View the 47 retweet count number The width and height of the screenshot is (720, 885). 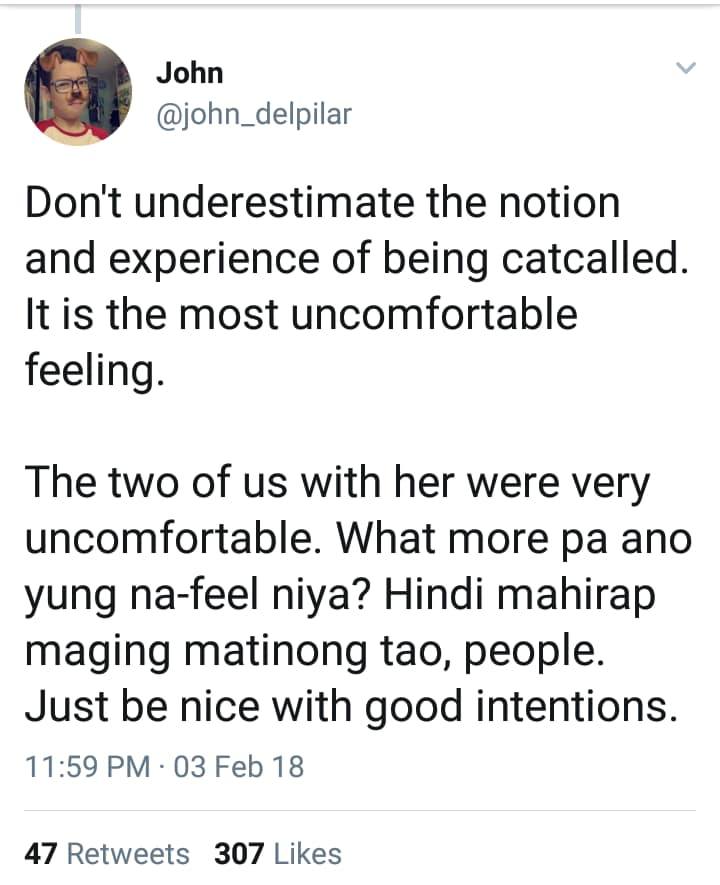41,853
